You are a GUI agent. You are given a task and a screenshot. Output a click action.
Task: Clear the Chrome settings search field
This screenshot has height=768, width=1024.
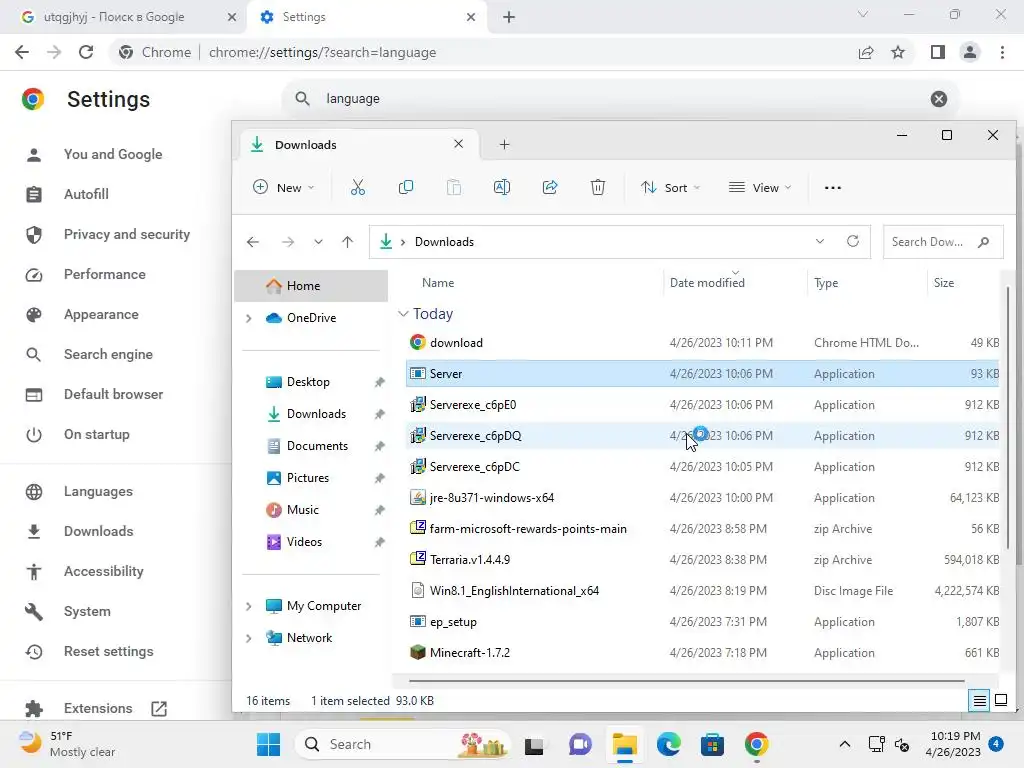click(x=938, y=99)
